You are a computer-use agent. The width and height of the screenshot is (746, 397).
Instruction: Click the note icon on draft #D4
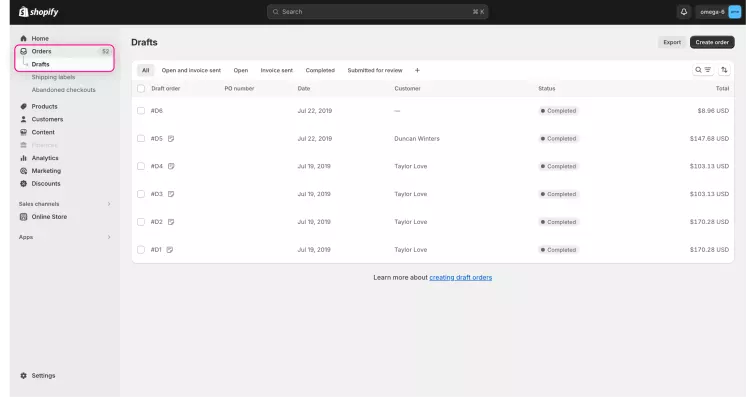171,166
